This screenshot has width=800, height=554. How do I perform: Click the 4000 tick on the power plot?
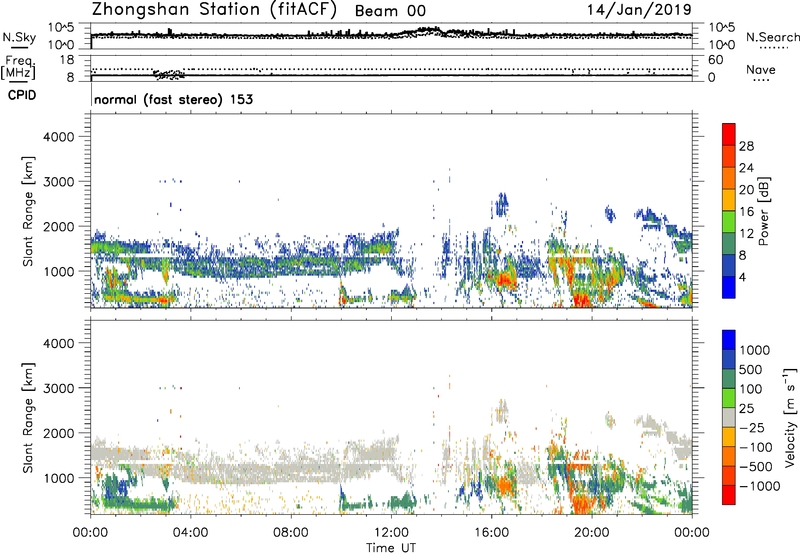[x=59, y=137]
